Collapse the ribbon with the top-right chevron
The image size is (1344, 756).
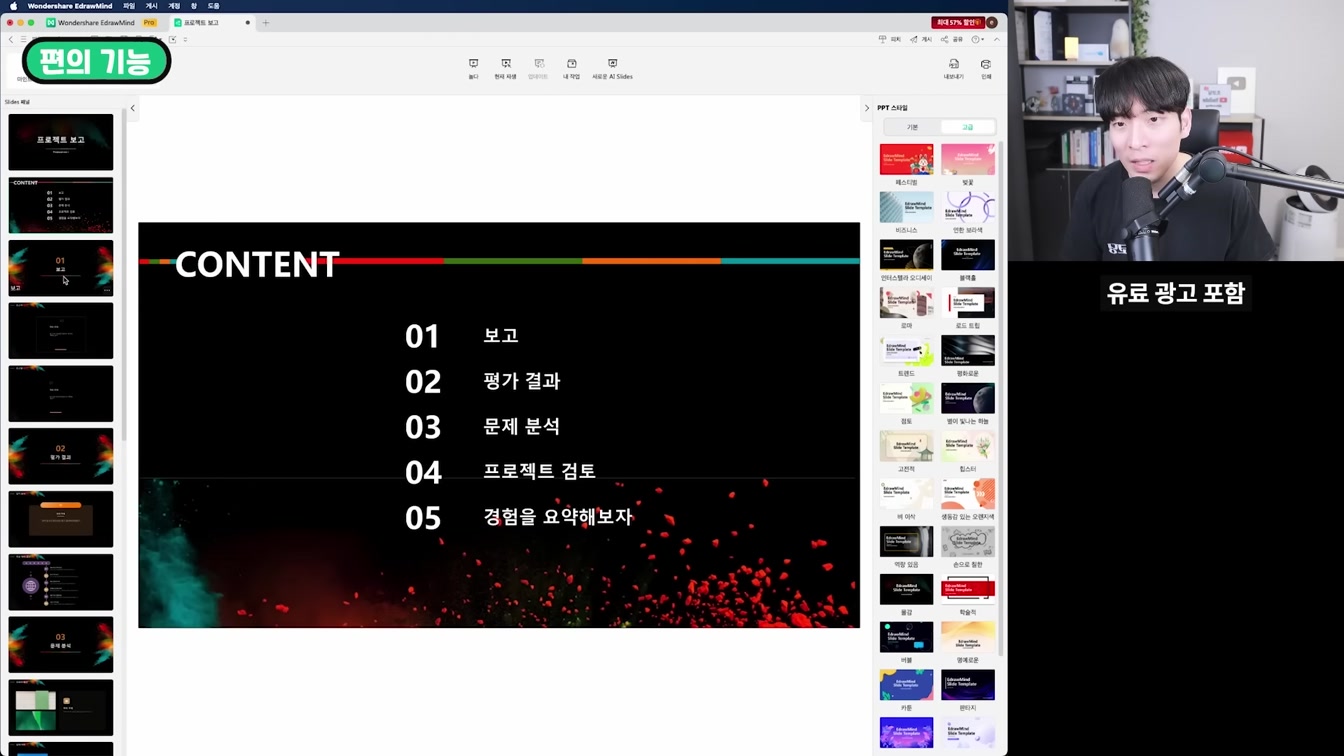click(996, 39)
